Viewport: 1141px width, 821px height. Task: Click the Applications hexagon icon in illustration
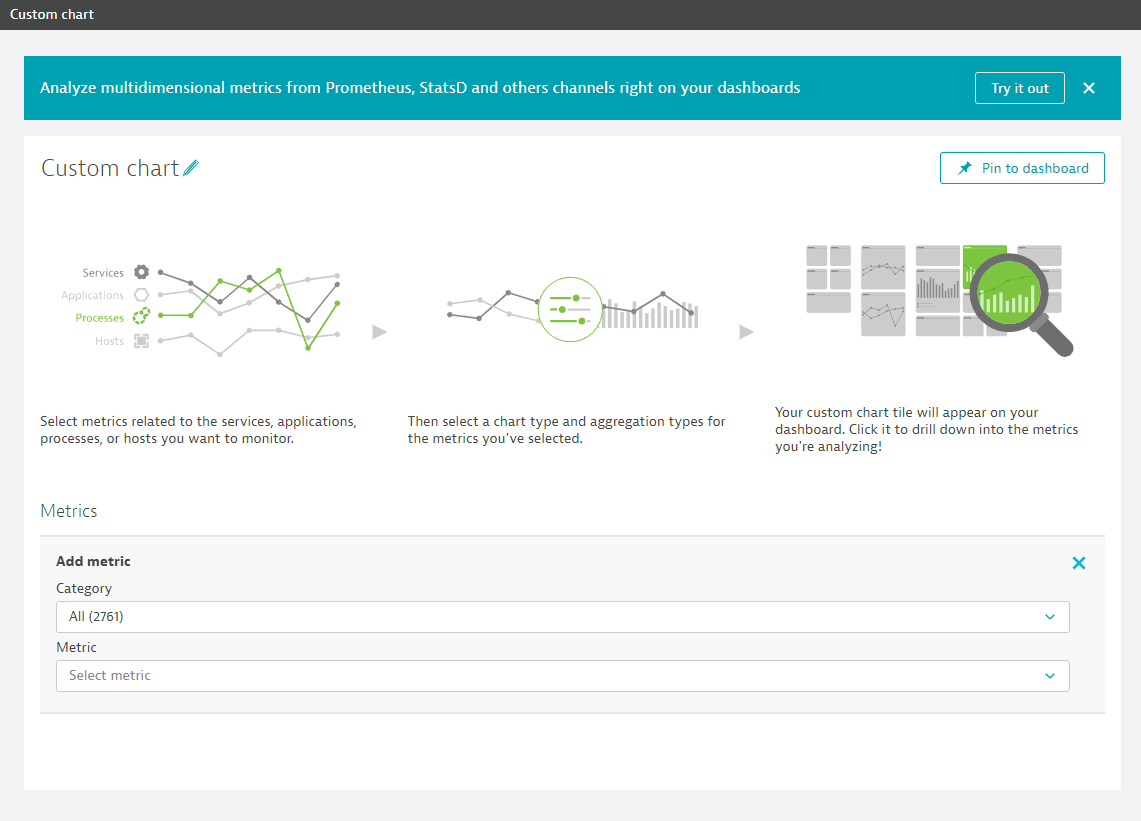click(x=141, y=295)
